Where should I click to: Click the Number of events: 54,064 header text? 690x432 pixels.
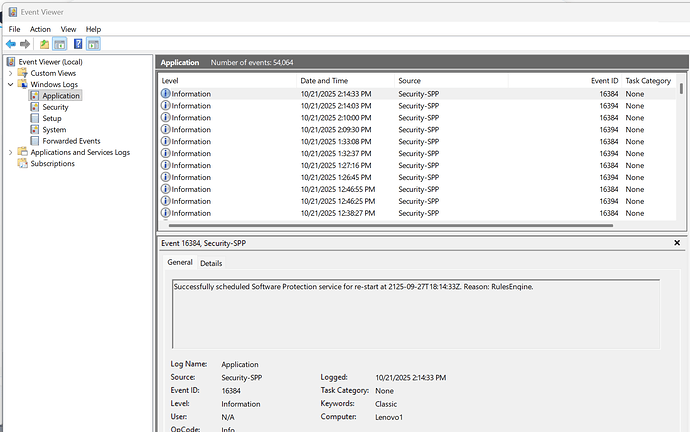coord(252,62)
